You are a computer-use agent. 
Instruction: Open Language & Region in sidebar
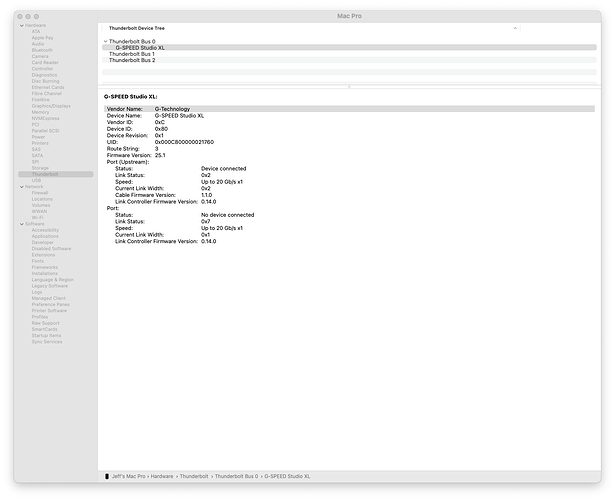53,280
